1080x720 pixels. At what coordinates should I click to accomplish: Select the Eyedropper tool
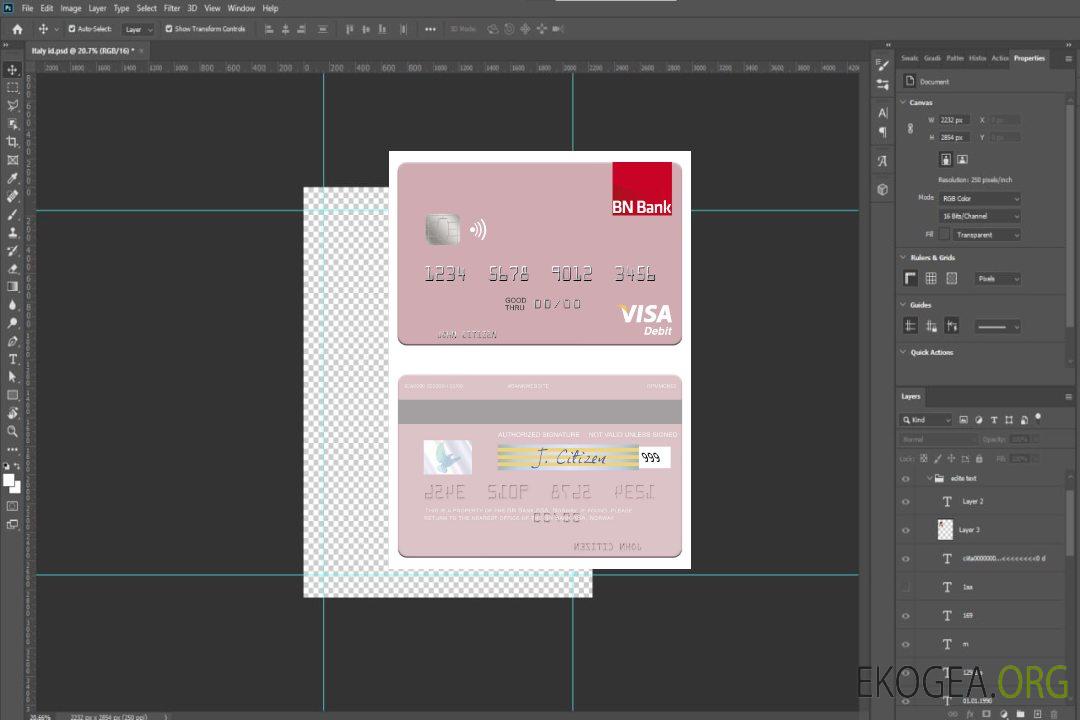point(12,178)
